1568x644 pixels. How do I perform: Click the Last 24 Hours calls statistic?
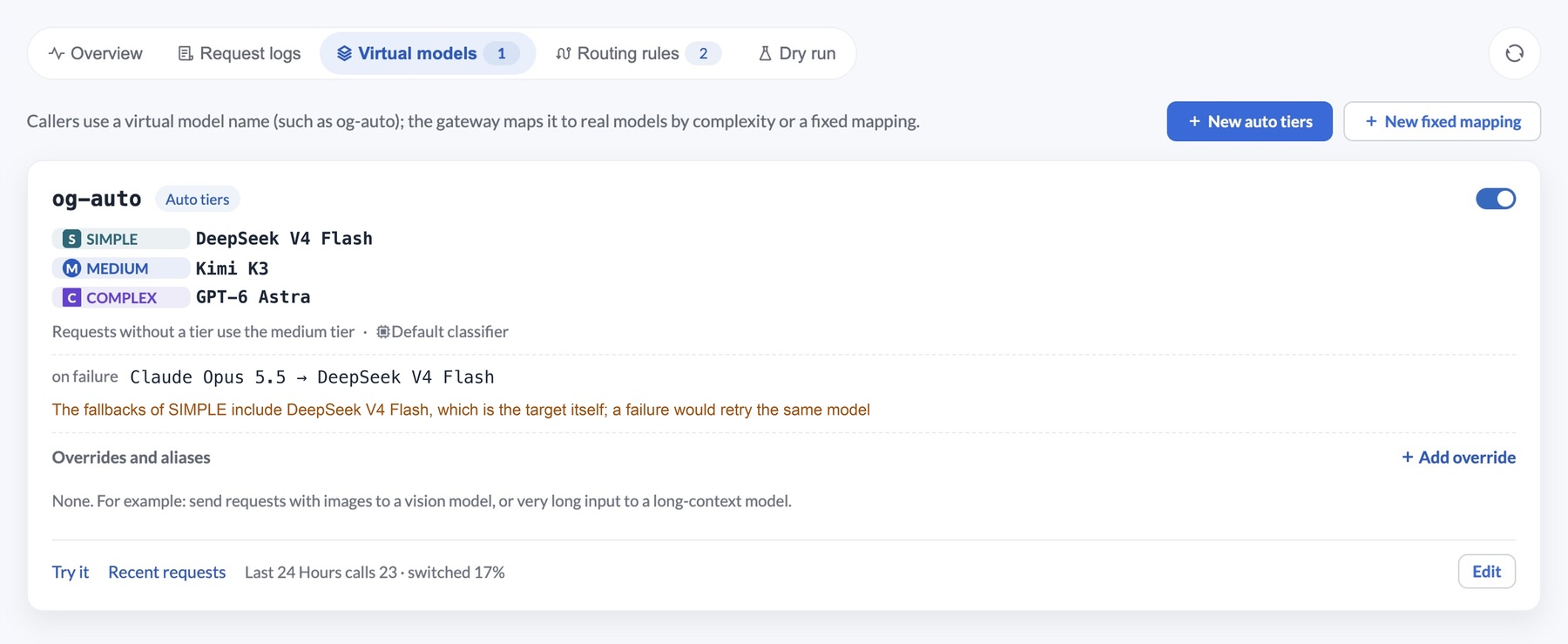coord(375,572)
